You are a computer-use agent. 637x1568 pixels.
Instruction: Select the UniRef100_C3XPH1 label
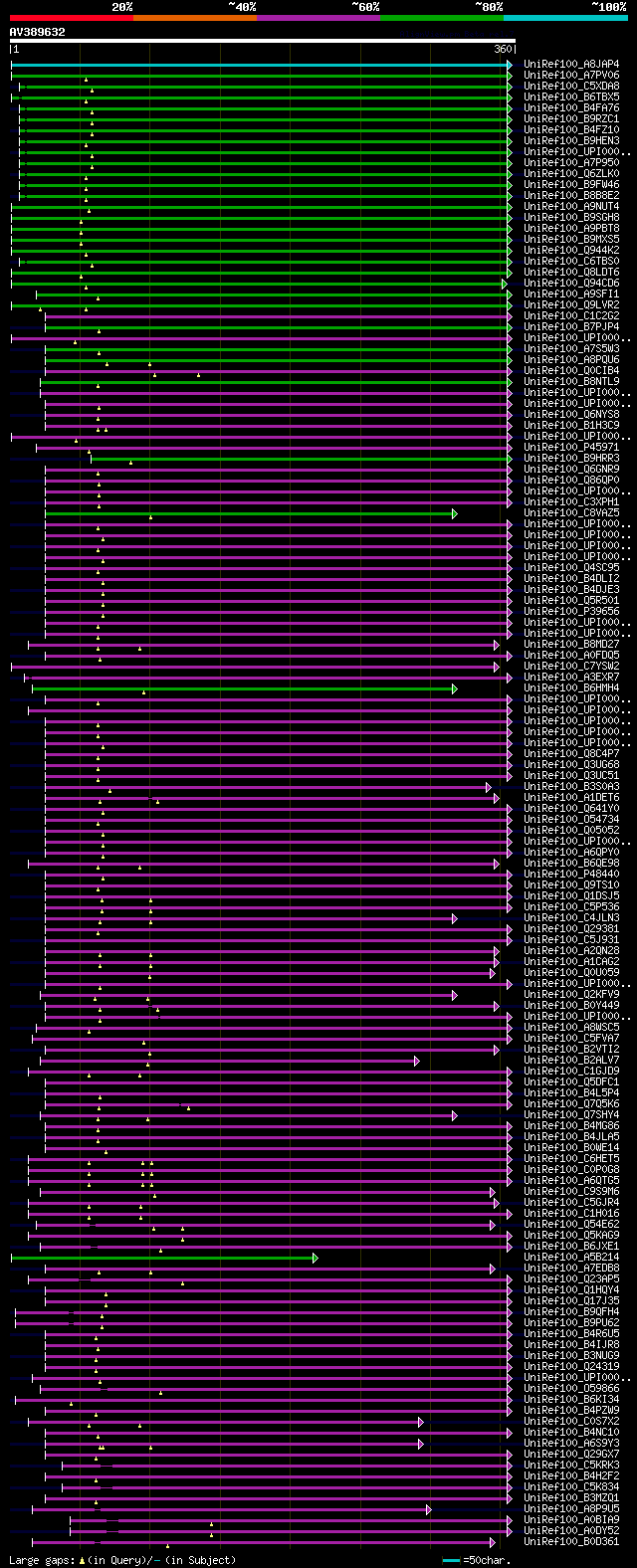(x=571, y=502)
